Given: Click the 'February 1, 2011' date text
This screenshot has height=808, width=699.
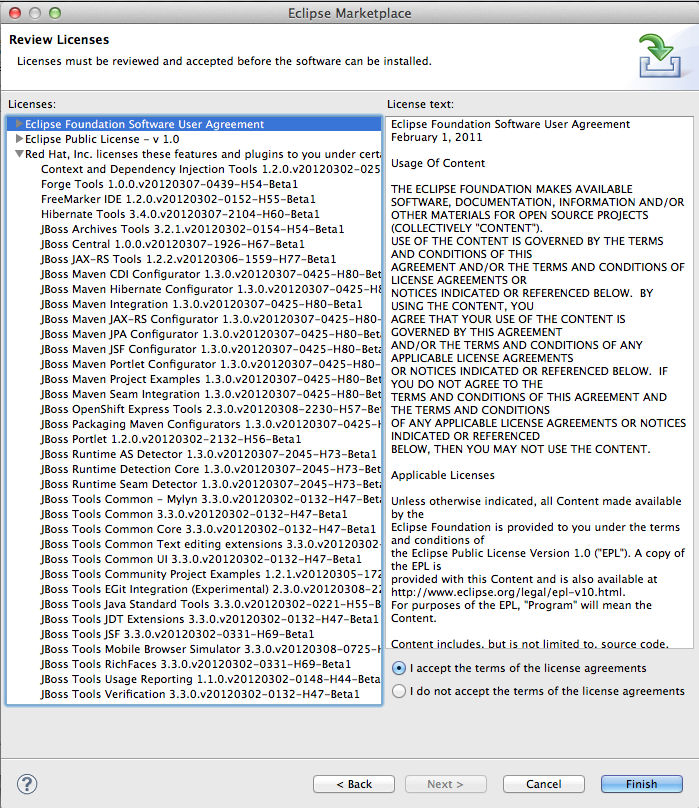Looking at the screenshot, I should (436, 137).
